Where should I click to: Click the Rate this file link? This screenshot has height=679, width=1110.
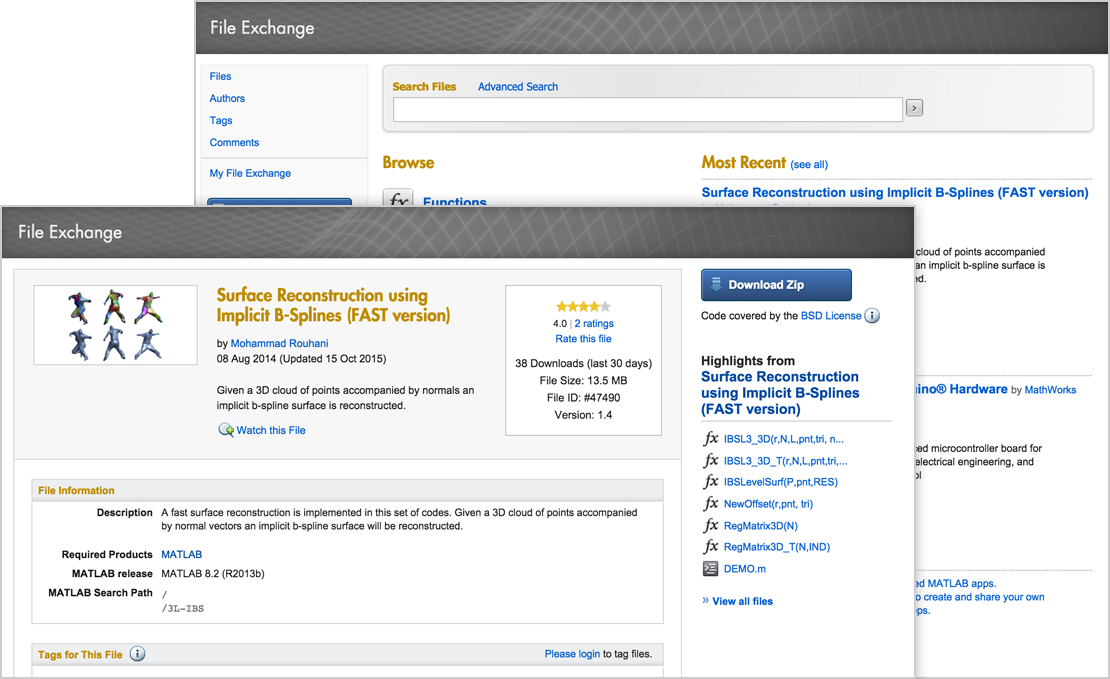click(x=583, y=339)
